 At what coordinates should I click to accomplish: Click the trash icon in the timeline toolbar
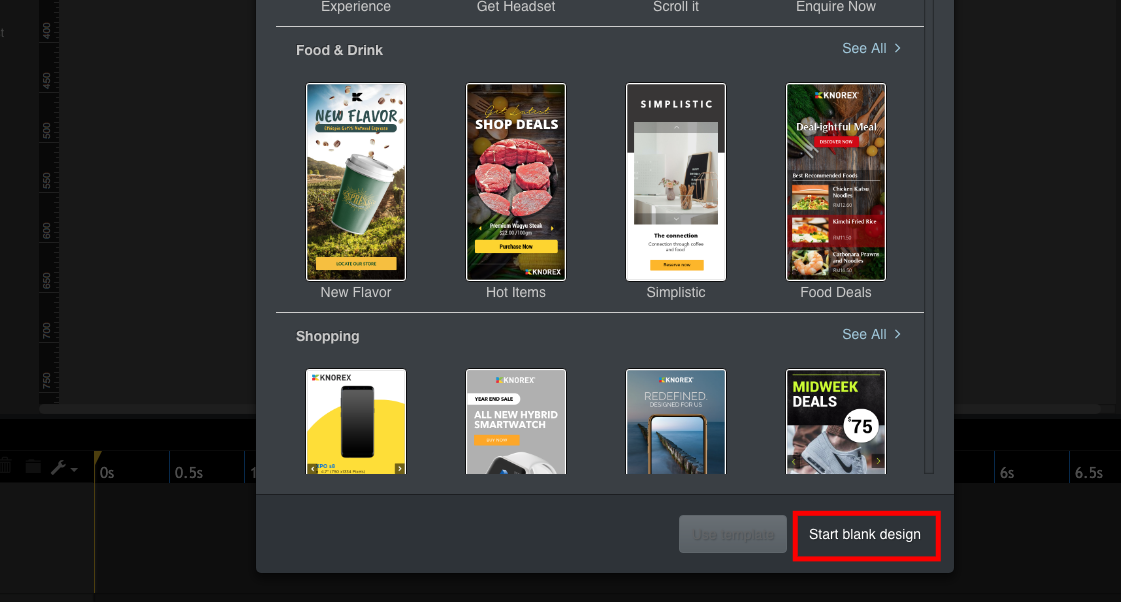tap(5, 467)
